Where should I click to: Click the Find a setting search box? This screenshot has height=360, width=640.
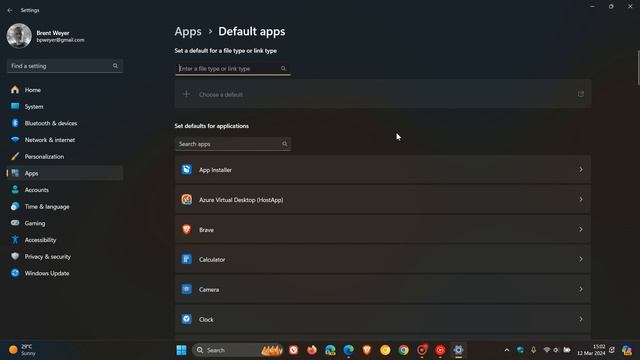pos(64,66)
